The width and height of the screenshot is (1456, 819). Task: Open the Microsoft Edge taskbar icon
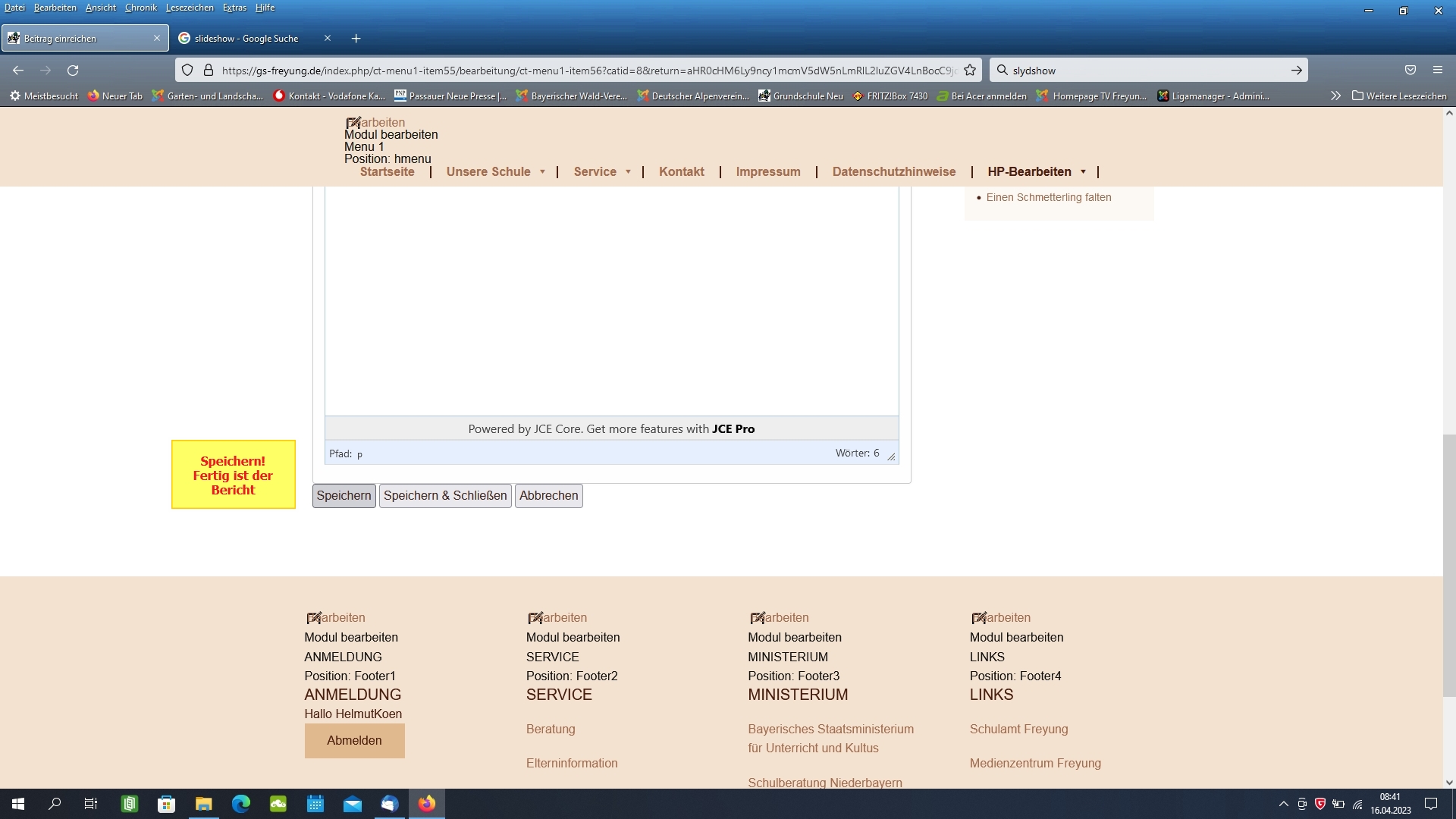[241, 804]
